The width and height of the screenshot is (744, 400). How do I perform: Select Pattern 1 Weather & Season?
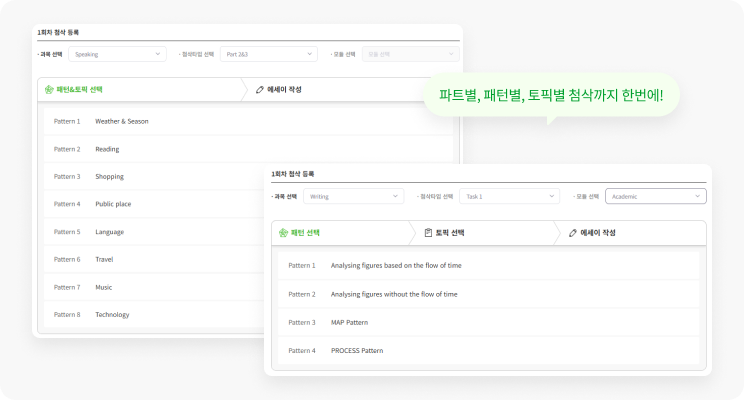pos(248,121)
